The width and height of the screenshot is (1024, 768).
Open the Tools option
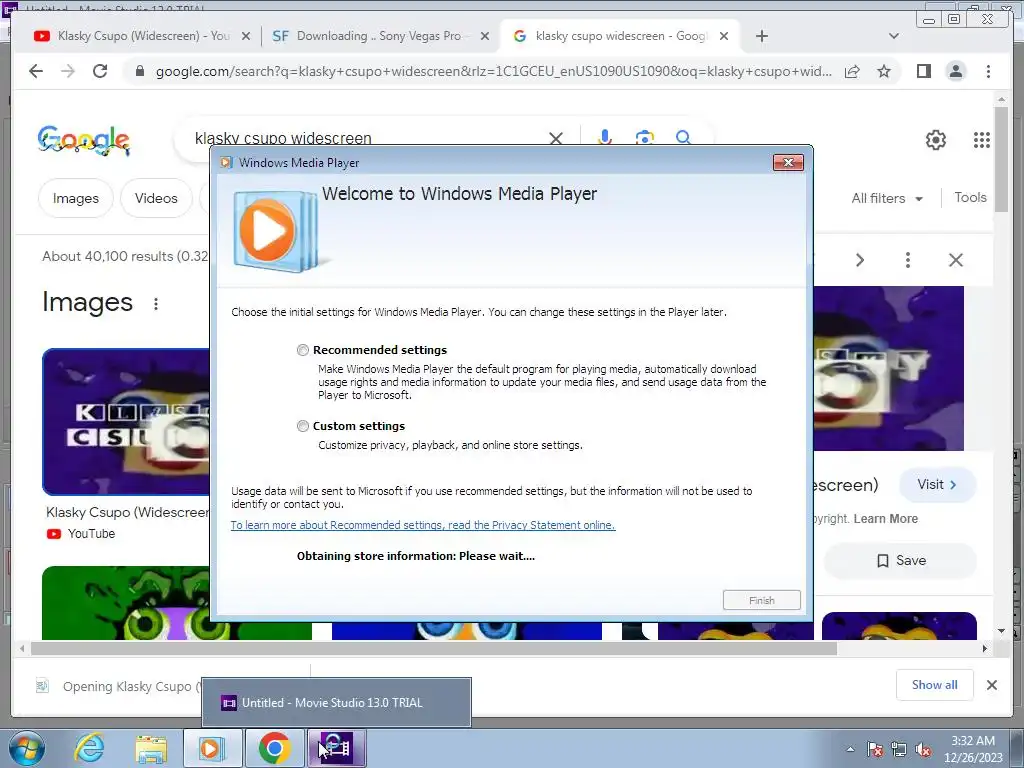[x=970, y=197]
